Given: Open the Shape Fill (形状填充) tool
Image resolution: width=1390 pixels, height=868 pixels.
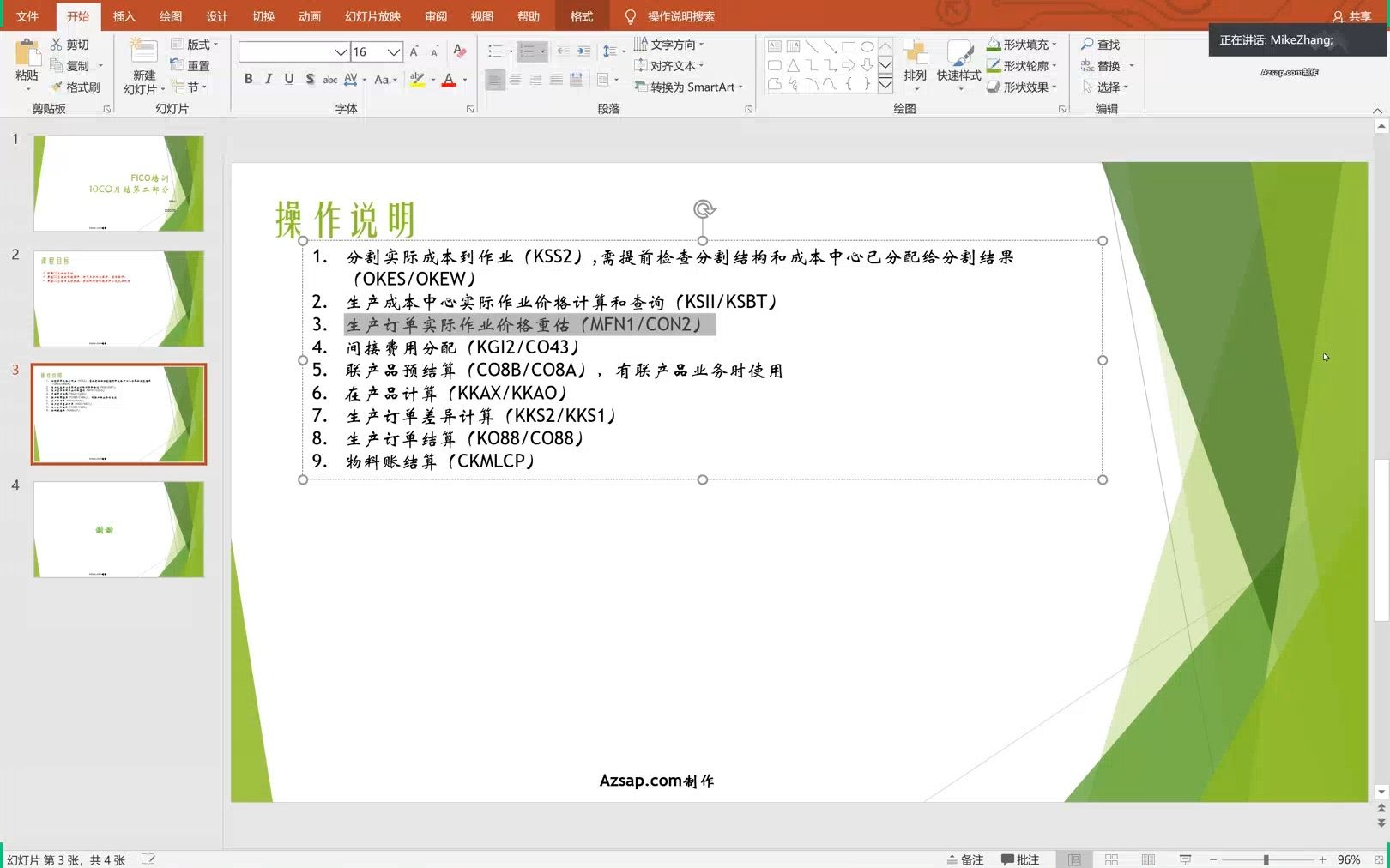Looking at the screenshot, I should tap(1023, 44).
